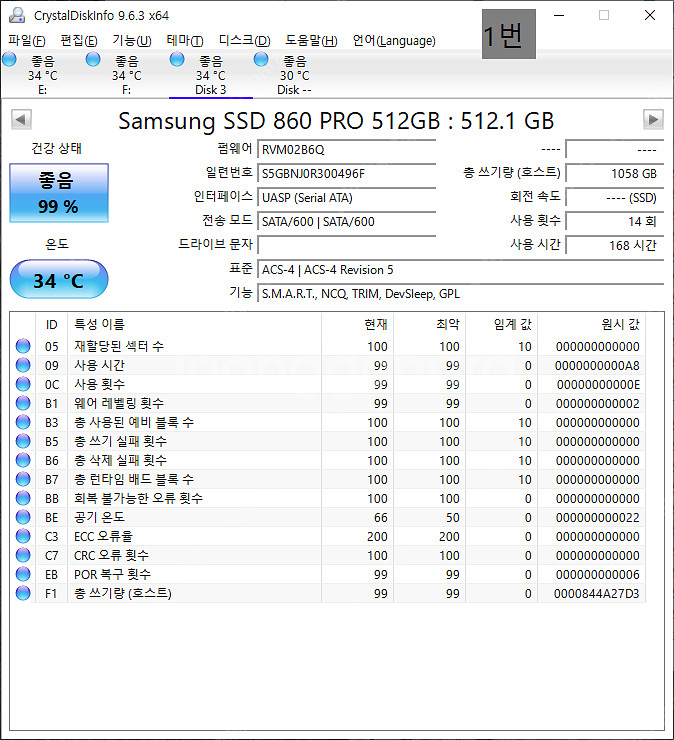Click the status orb for Disk 3
Screen dimensions: 674x740
(x=177, y=59)
